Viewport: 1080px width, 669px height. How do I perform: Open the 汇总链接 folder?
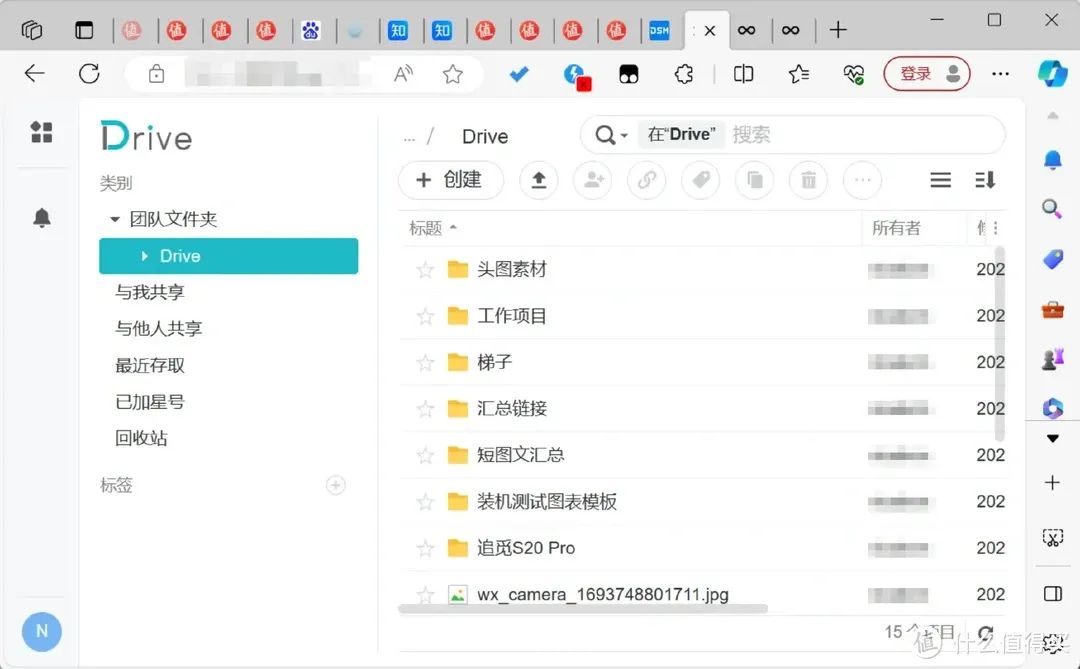511,408
